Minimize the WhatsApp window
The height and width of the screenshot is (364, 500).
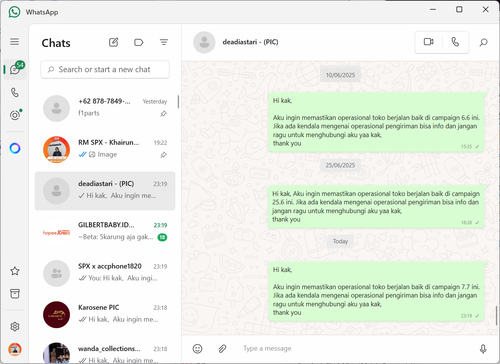(433, 10)
